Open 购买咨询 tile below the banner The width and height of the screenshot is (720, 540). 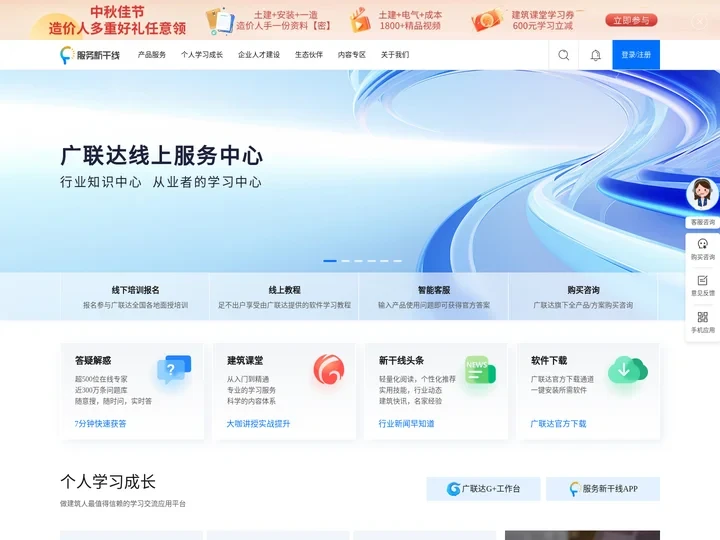click(x=583, y=296)
